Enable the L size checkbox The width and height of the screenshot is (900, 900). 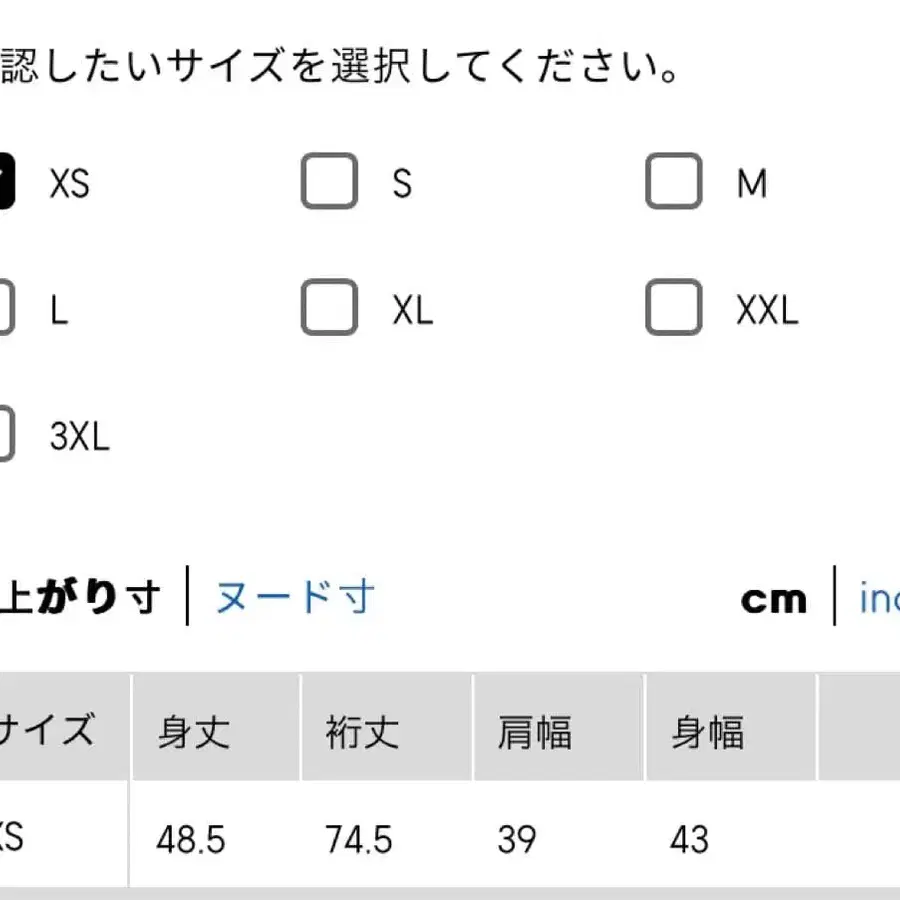5,308
